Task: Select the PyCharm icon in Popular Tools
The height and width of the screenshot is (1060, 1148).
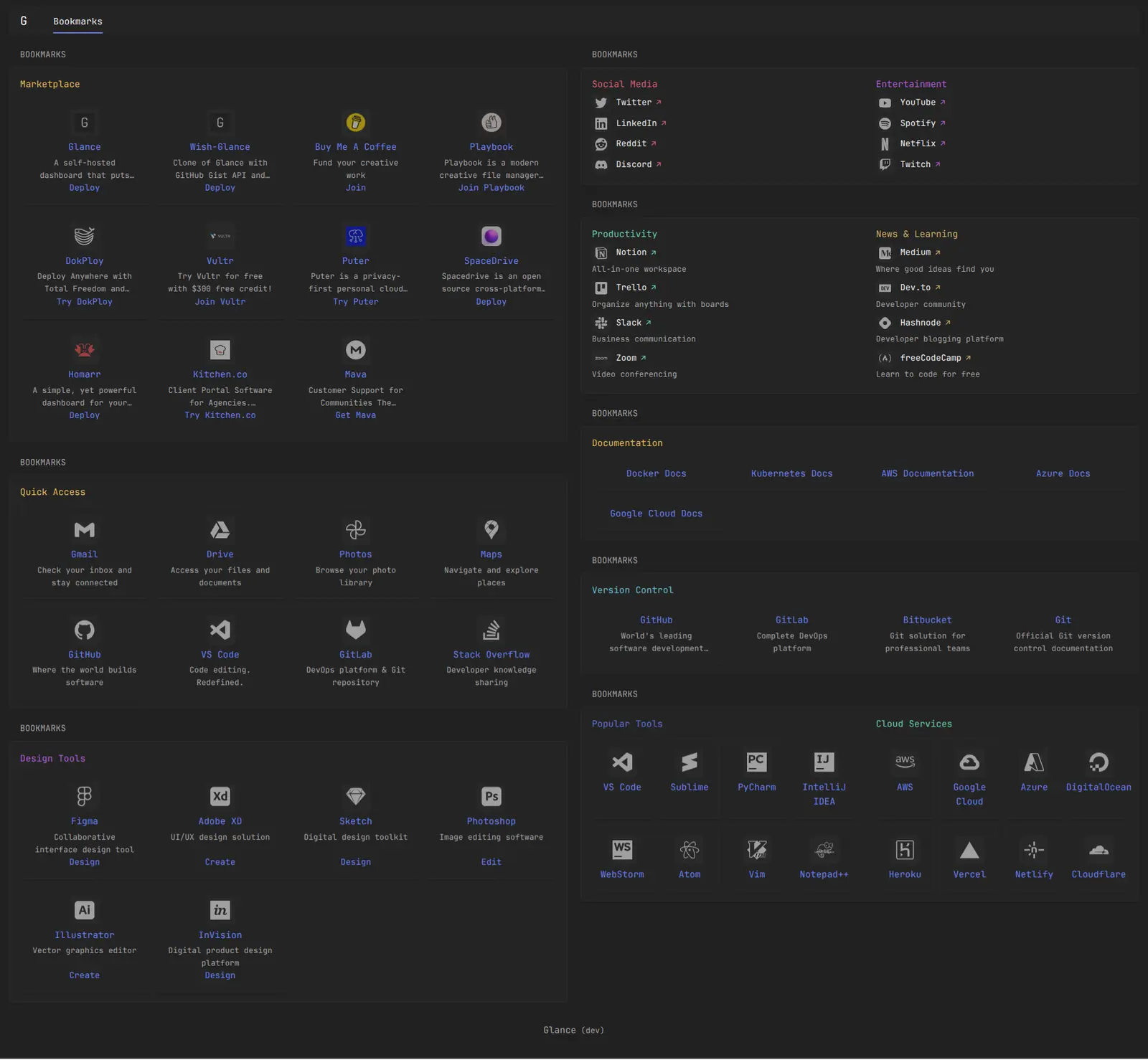Action: pos(756,762)
